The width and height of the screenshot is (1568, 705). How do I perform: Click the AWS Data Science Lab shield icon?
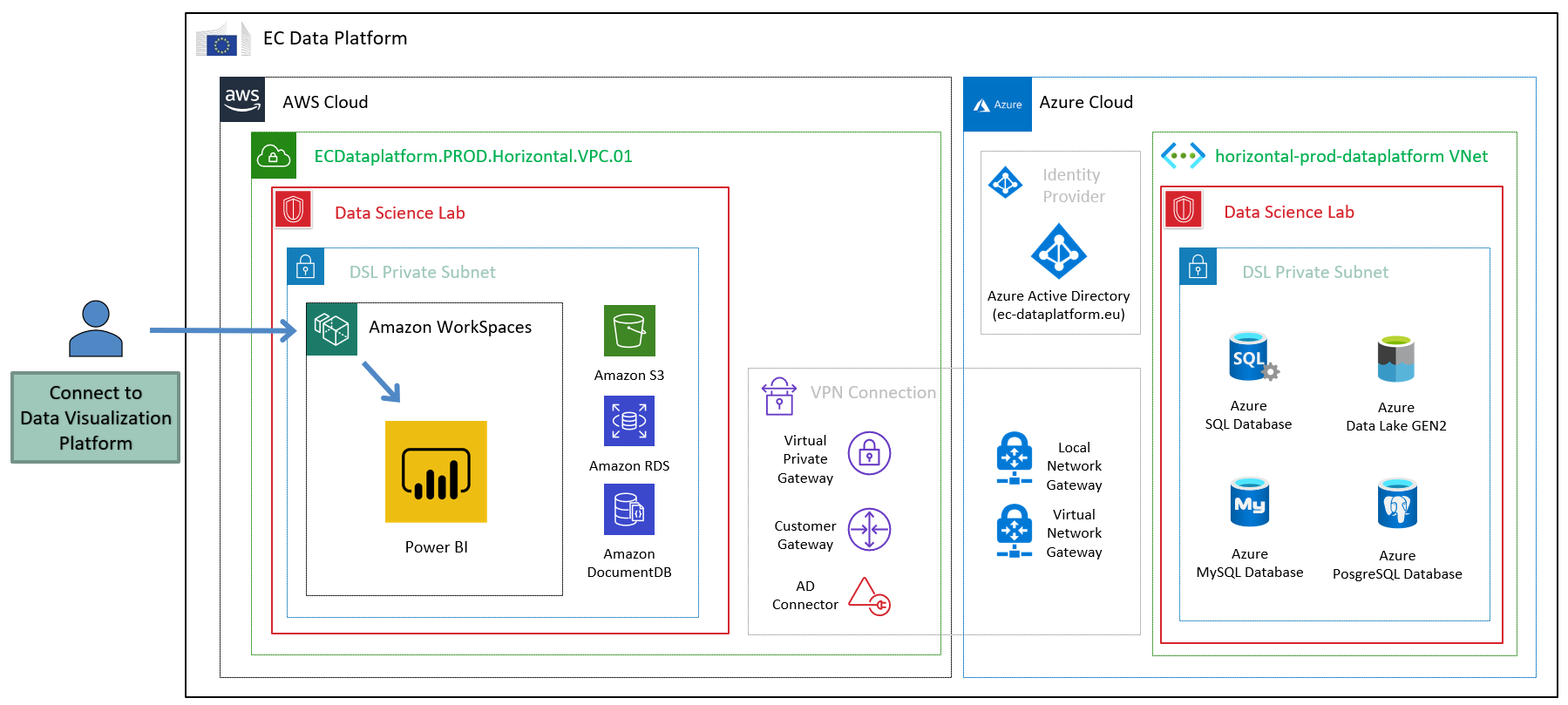(294, 209)
